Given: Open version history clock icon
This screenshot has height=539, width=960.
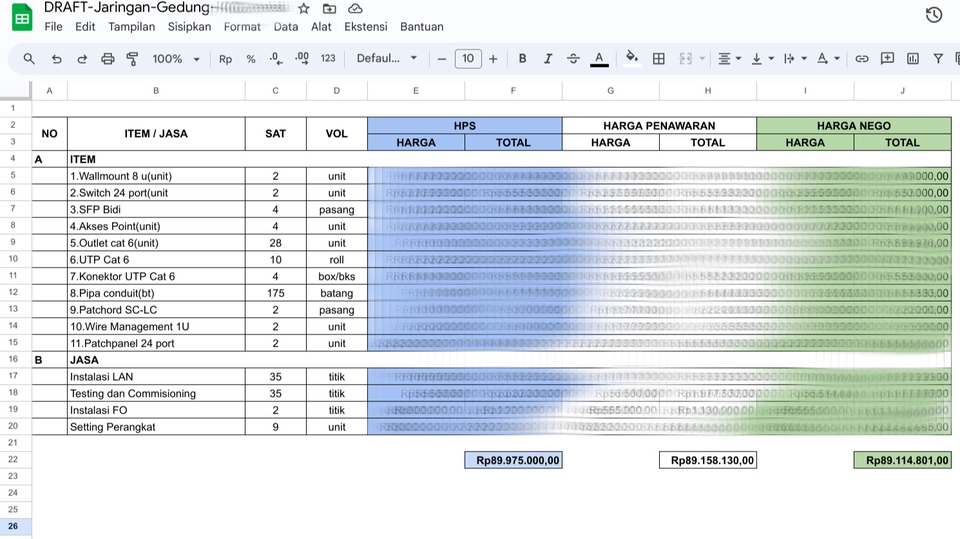Looking at the screenshot, I should tap(933, 15).
